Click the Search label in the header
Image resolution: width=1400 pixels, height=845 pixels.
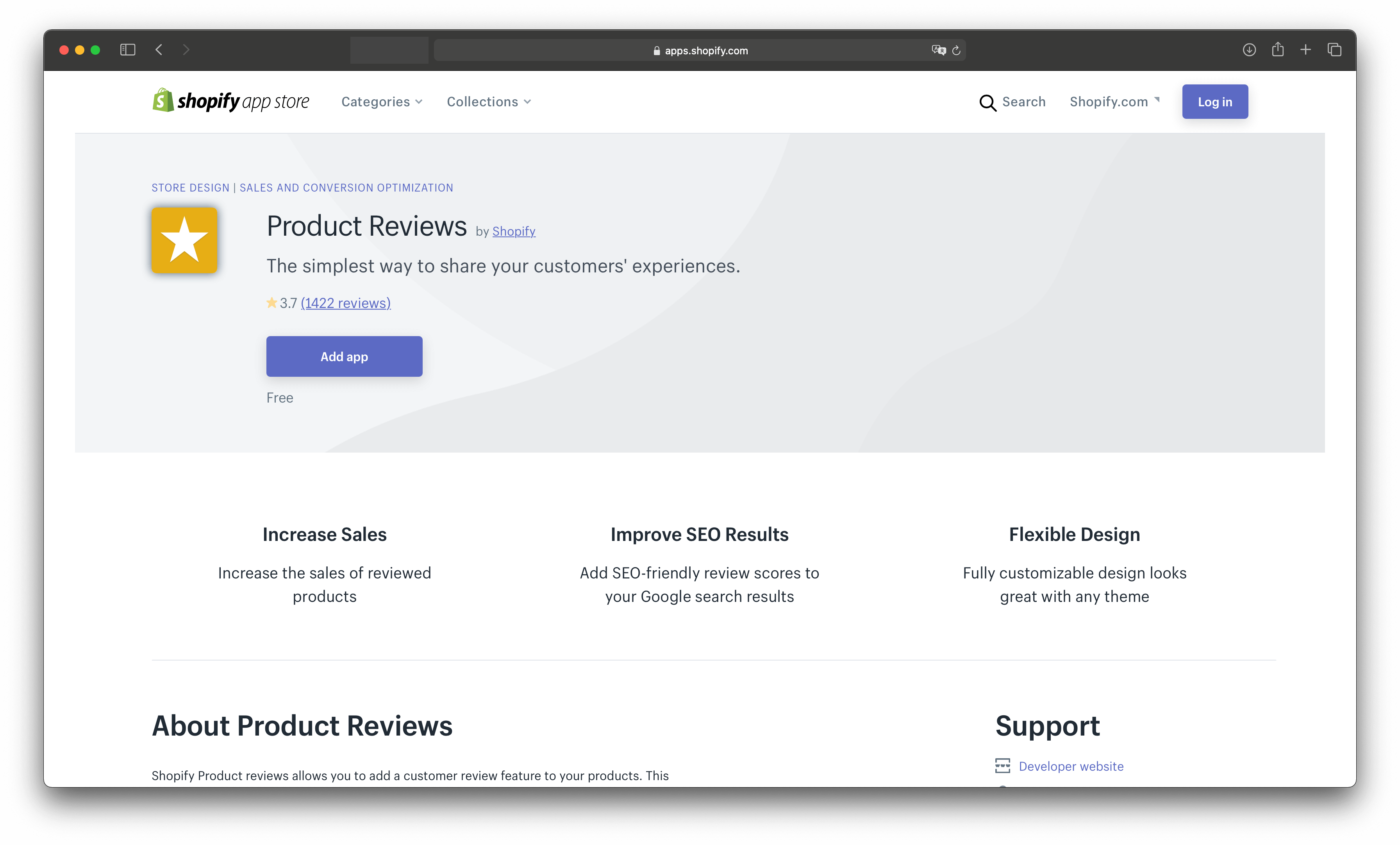tap(1023, 102)
